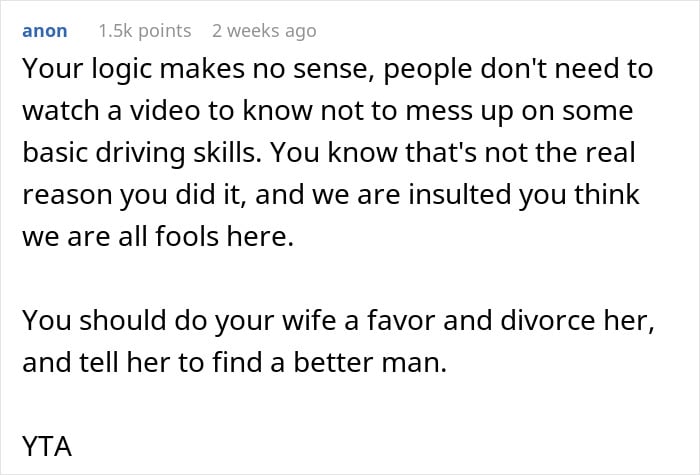Click the word "video" in the comment
The image size is (700, 475).
pyautogui.click(x=165, y=111)
